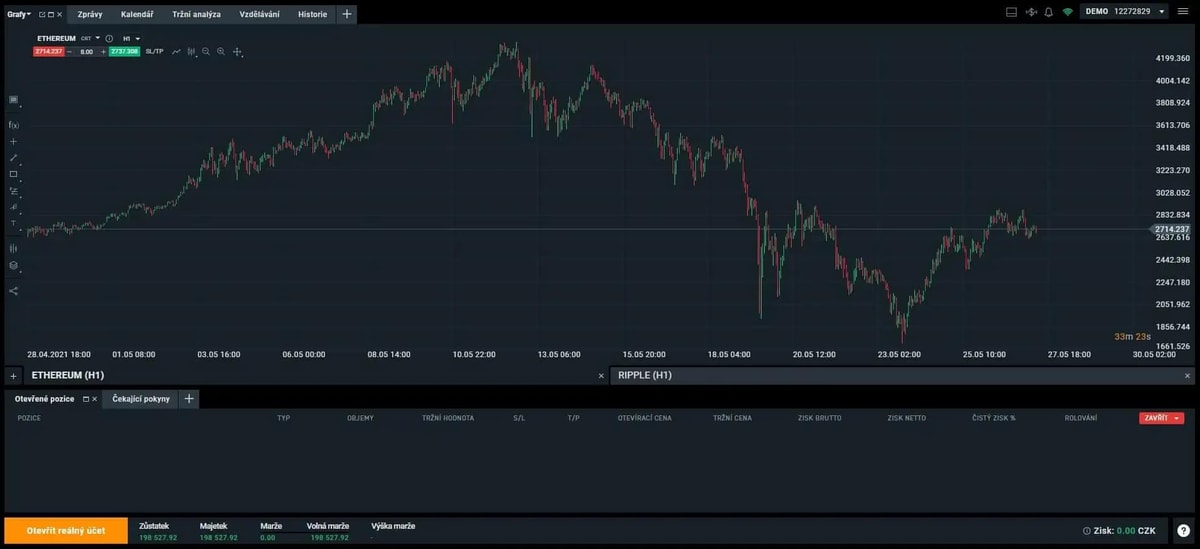Switch chart to line type
The height and width of the screenshot is (549, 1200).
pyautogui.click(x=176, y=51)
